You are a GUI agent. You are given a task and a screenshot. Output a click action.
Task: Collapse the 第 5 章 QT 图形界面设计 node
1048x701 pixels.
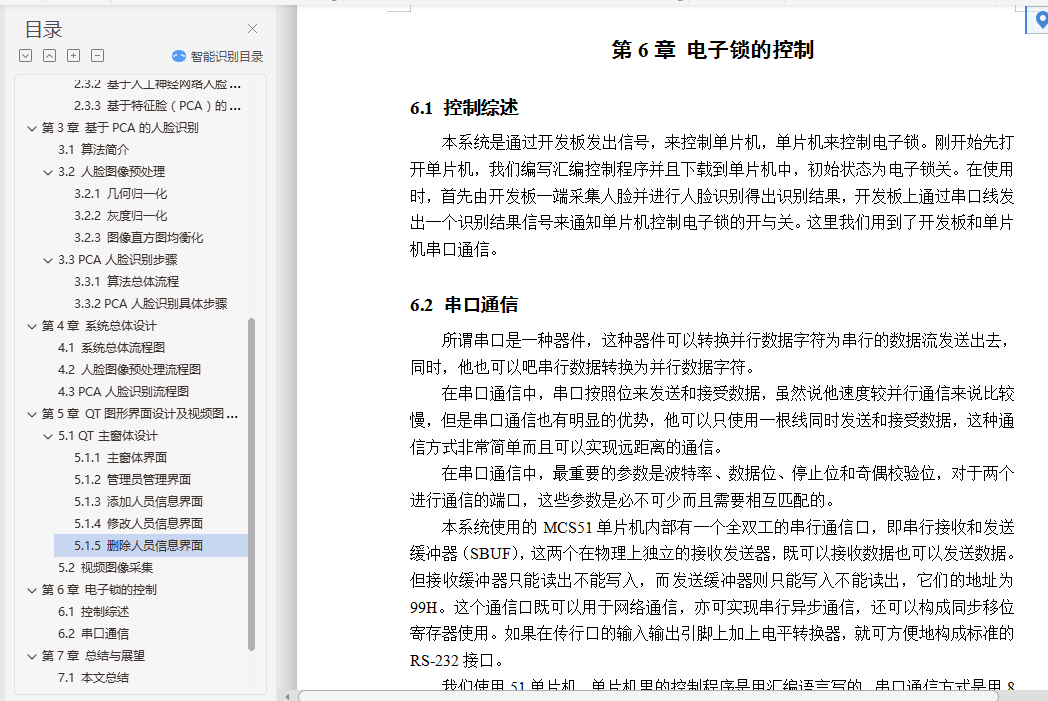click(x=31, y=414)
